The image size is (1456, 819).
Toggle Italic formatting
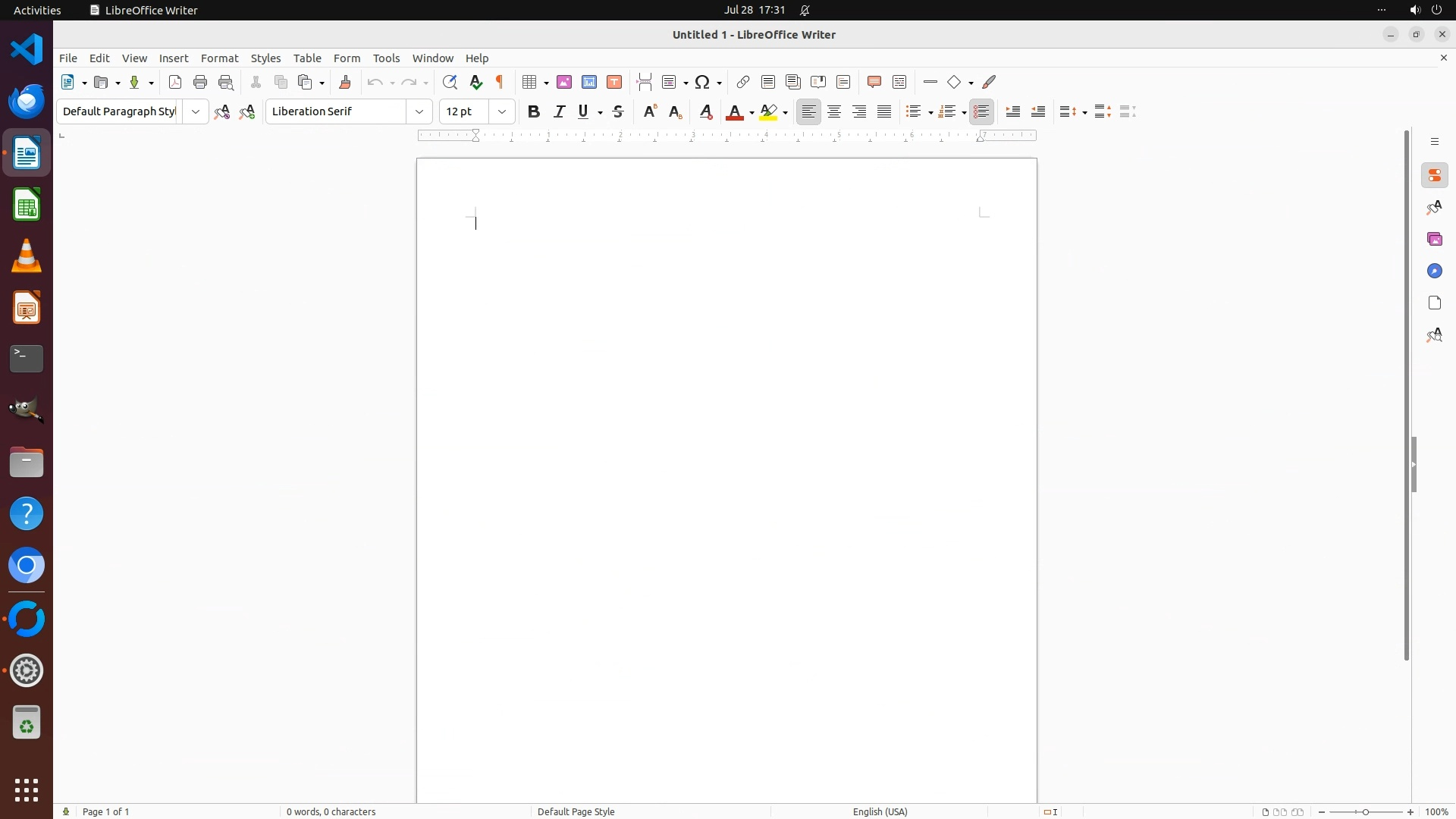(x=560, y=111)
